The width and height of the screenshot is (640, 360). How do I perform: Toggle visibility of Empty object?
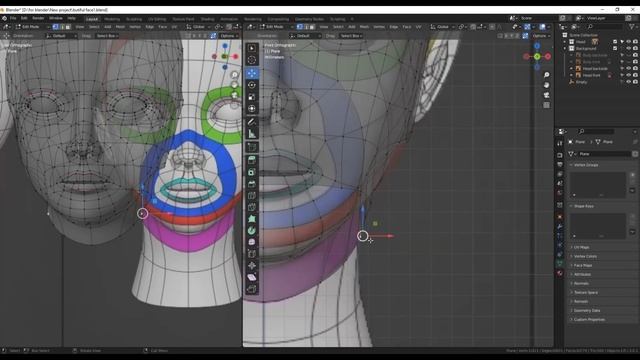coord(629,82)
